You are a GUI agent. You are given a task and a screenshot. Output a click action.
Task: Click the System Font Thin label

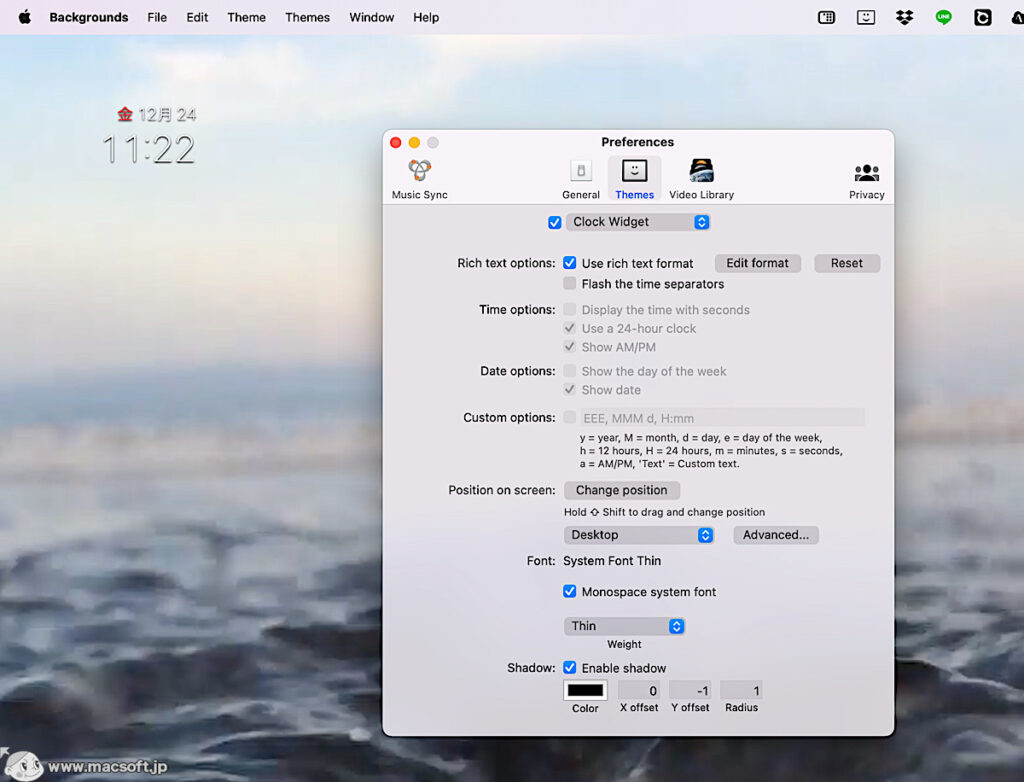612,561
